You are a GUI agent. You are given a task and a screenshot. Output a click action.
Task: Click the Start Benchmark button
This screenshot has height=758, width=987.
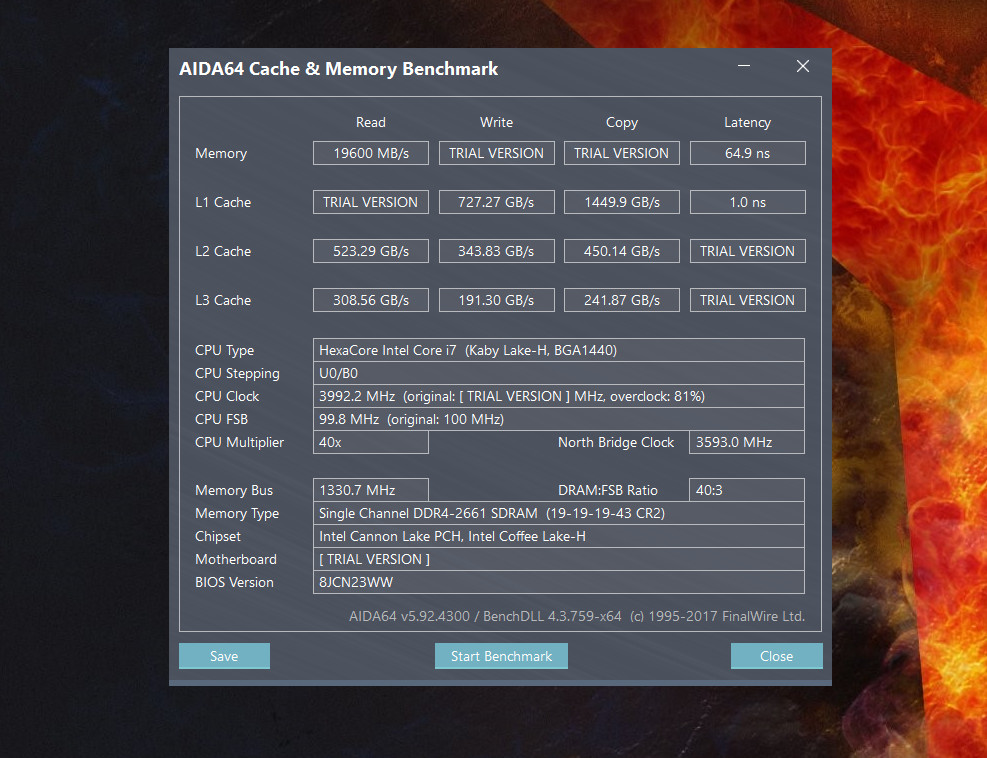(500, 656)
